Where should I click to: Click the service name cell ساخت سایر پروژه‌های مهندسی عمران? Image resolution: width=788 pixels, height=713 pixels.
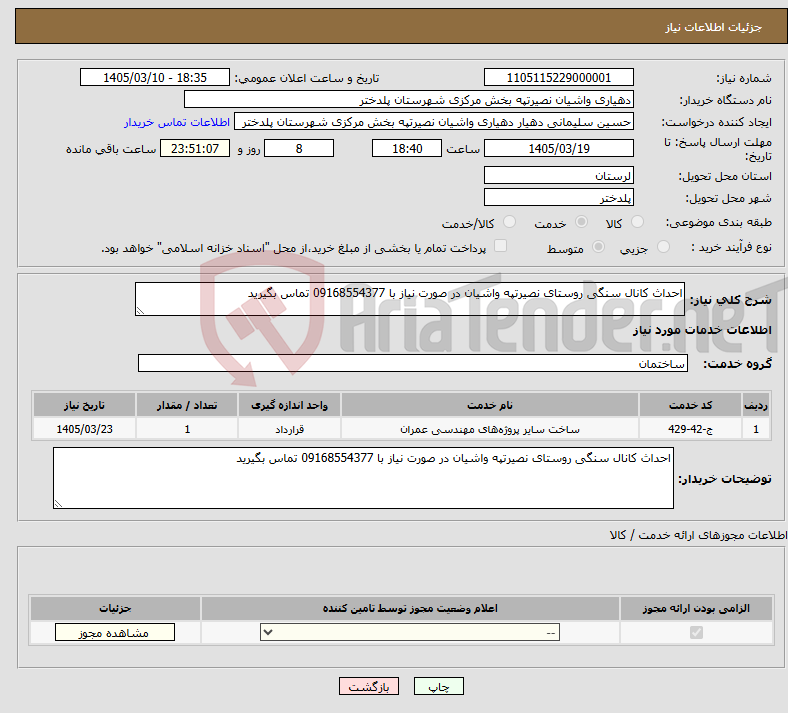[490, 429]
